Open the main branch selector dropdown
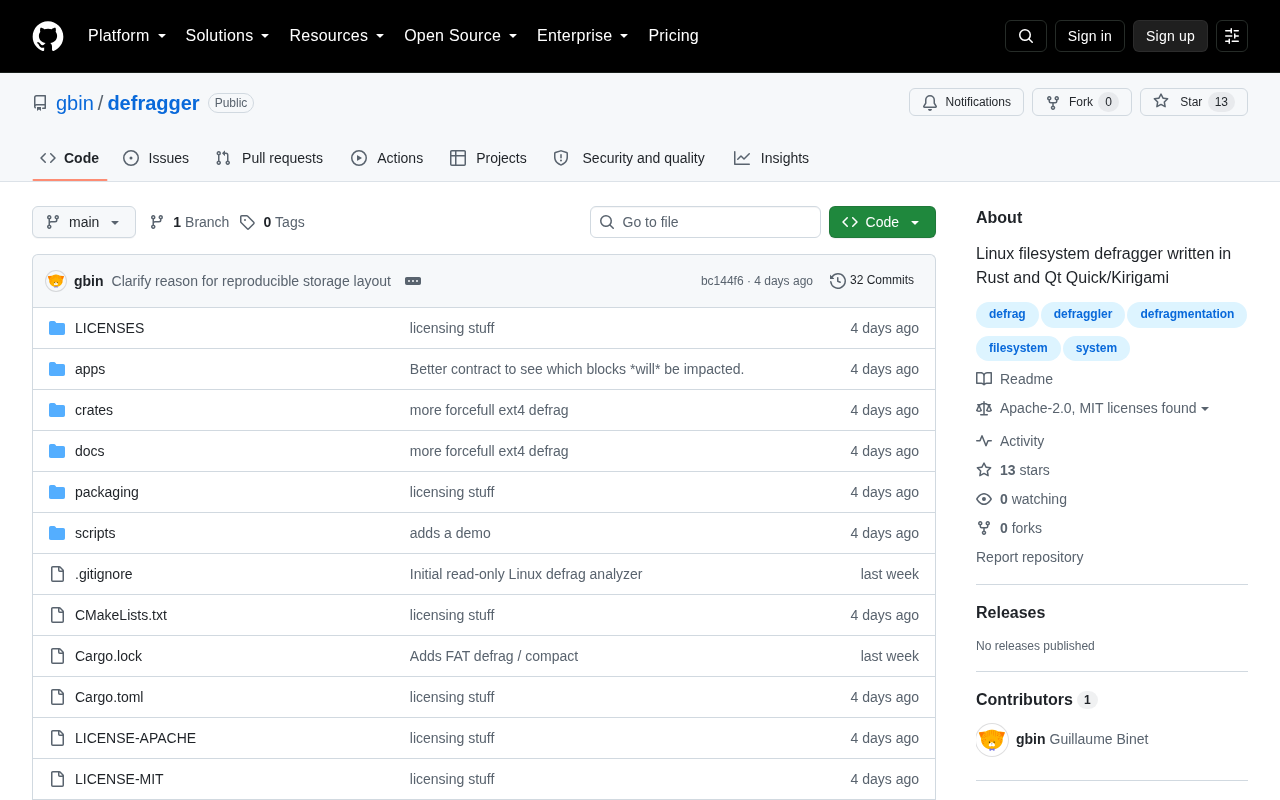Image resolution: width=1280 pixels, height=800 pixels. [84, 222]
